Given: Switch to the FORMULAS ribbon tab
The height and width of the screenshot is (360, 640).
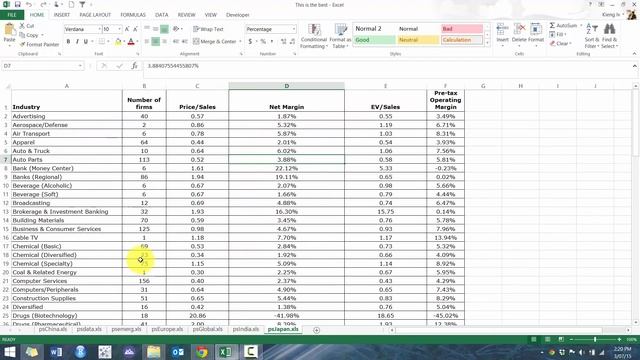Looking at the screenshot, I should click(x=133, y=15).
